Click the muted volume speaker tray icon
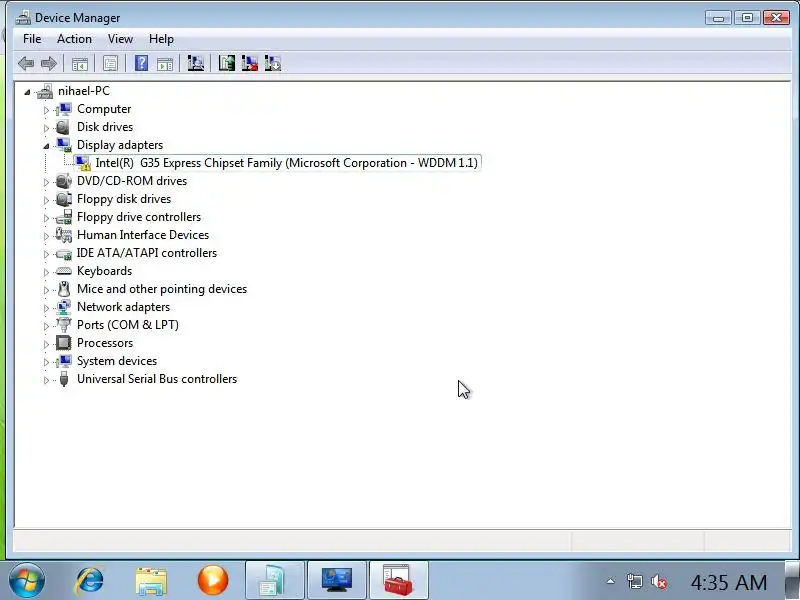Image resolution: width=800 pixels, height=600 pixels. [659, 582]
